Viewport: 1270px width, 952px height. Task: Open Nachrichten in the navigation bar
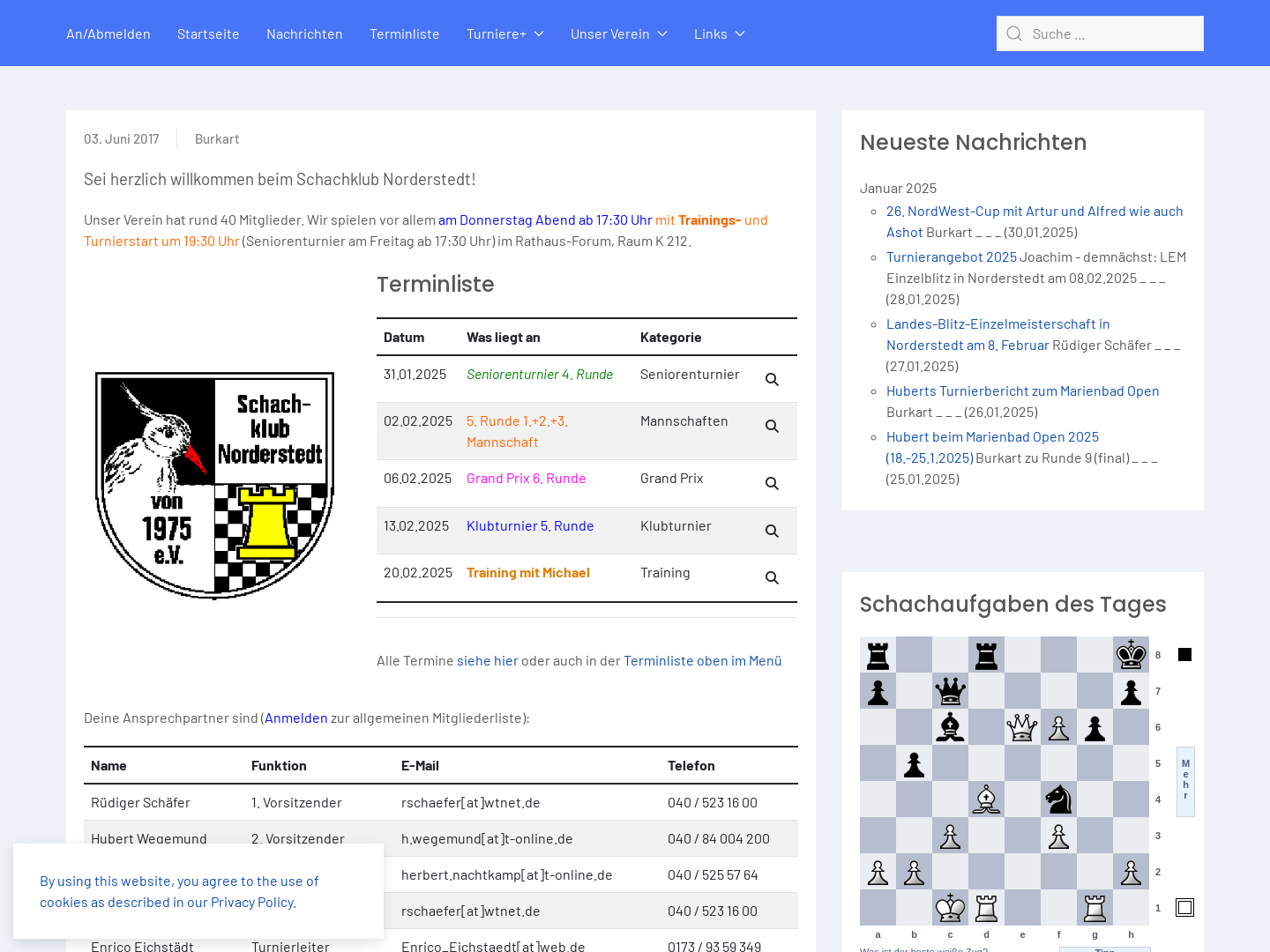[304, 33]
